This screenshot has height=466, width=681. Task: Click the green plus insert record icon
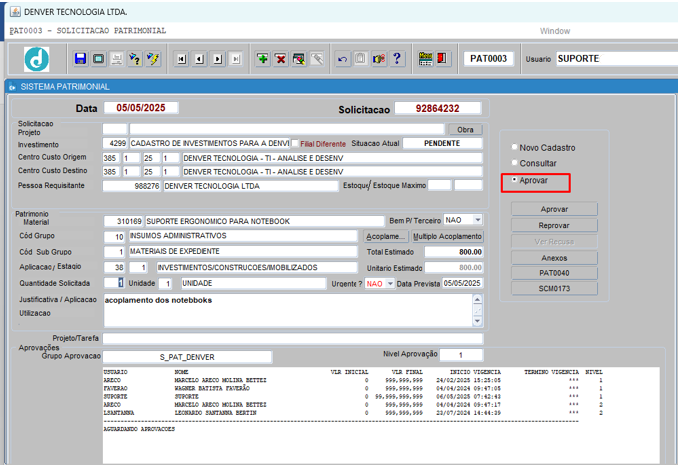(x=262, y=59)
